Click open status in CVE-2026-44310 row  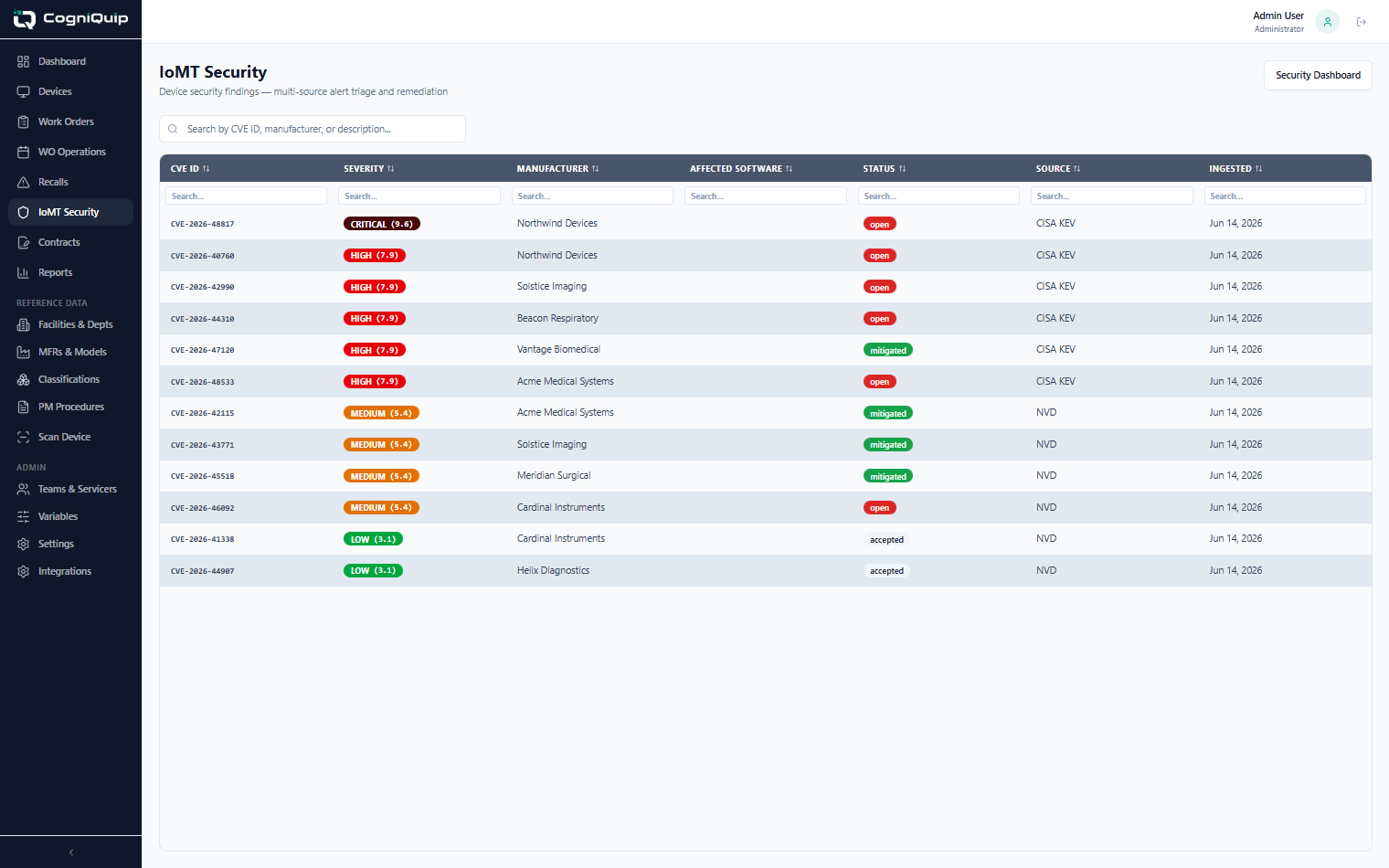click(x=880, y=319)
